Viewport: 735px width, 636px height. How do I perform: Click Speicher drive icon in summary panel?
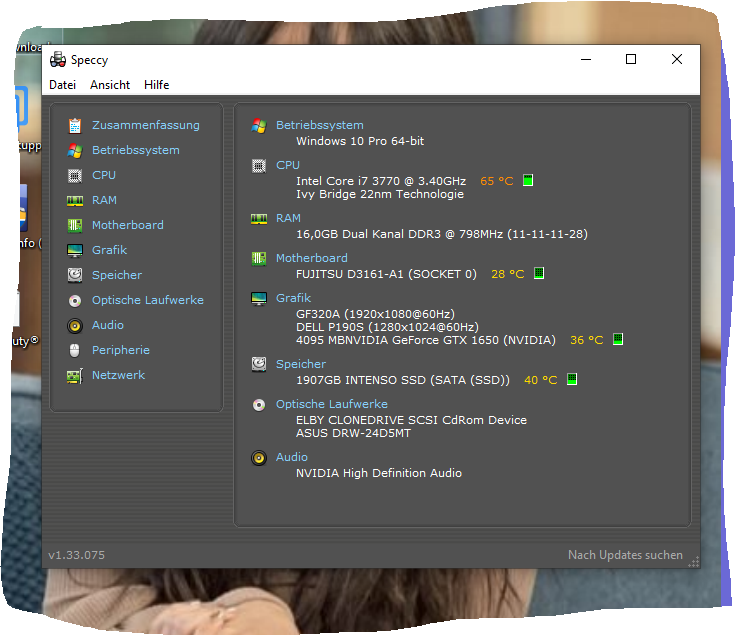pyautogui.click(x=259, y=364)
